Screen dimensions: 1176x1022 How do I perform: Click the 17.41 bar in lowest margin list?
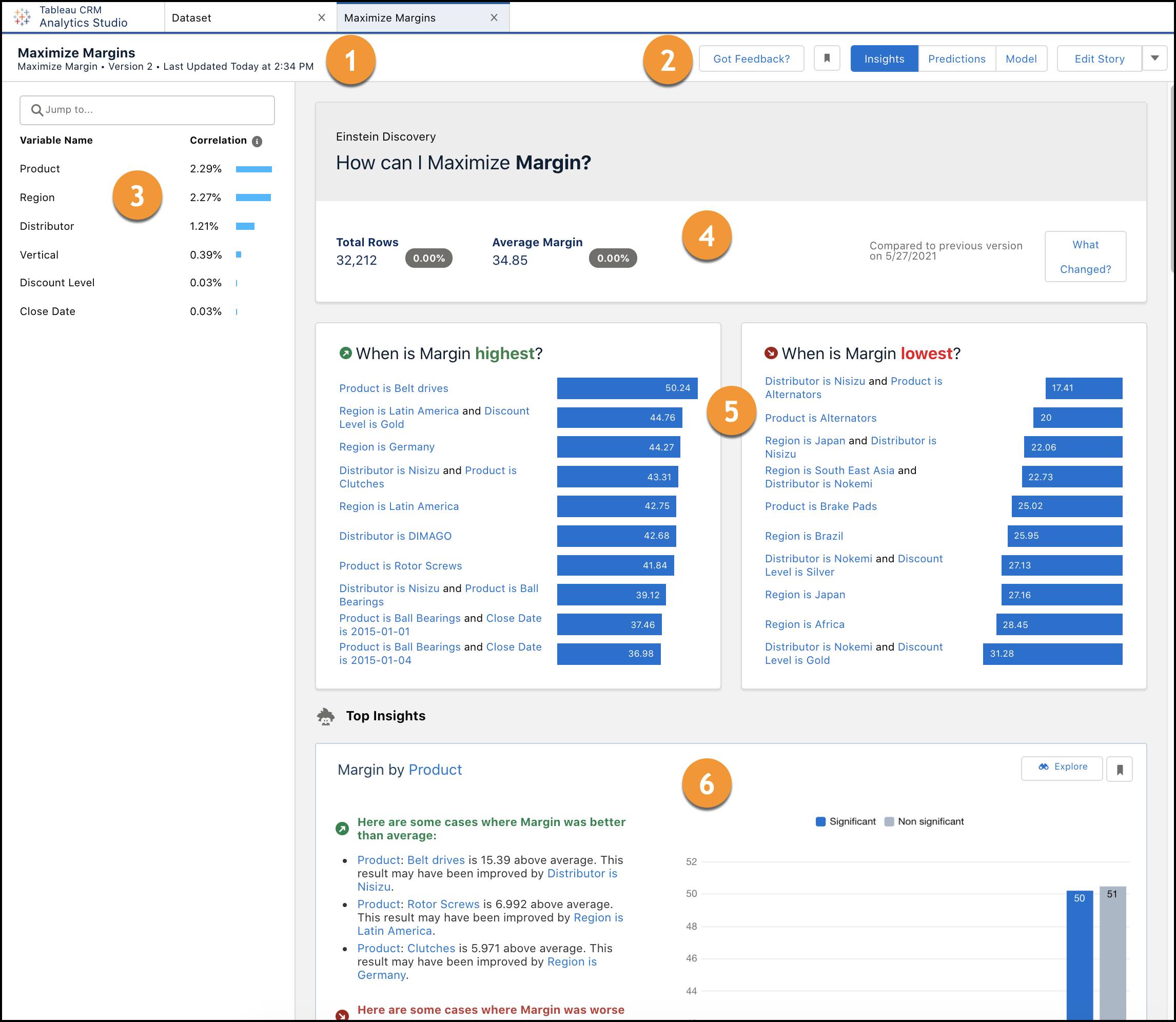coord(1084,388)
